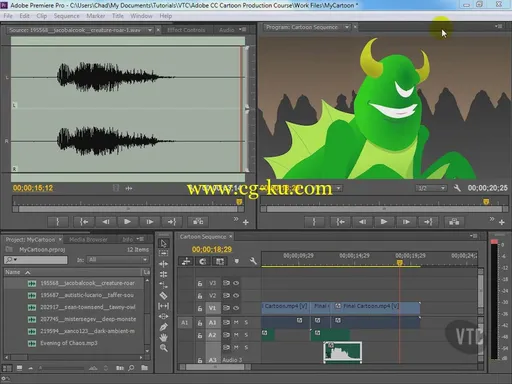
Task: Switch Project panel to icon view
Action: [x=19, y=368]
